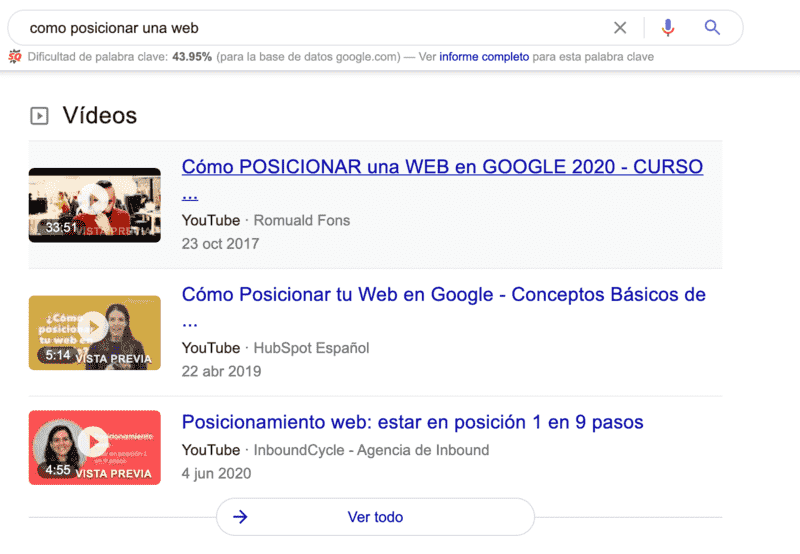Click the arrow icon in Ver todo

click(x=240, y=517)
